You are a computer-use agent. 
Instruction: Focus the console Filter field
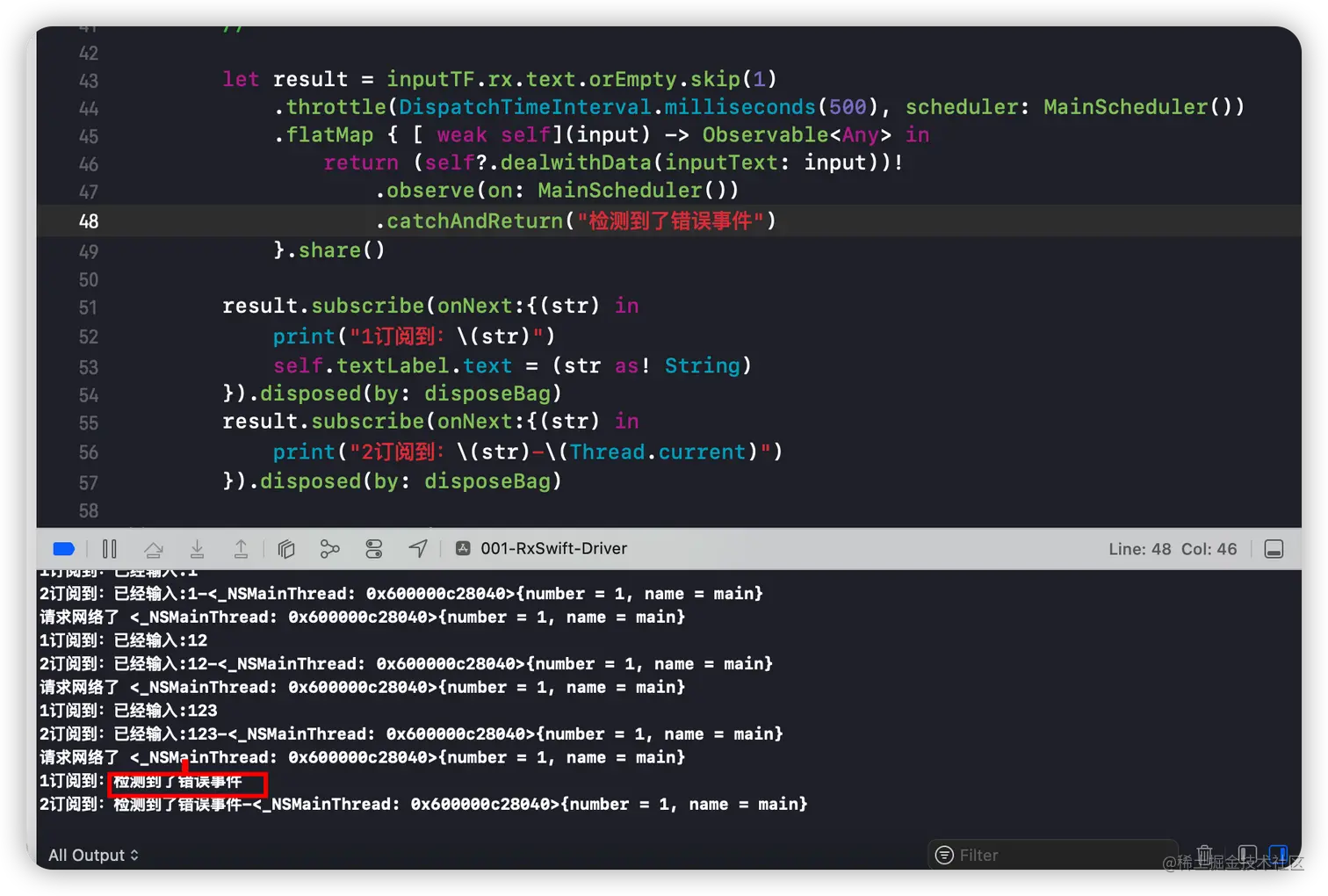coord(1053,855)
